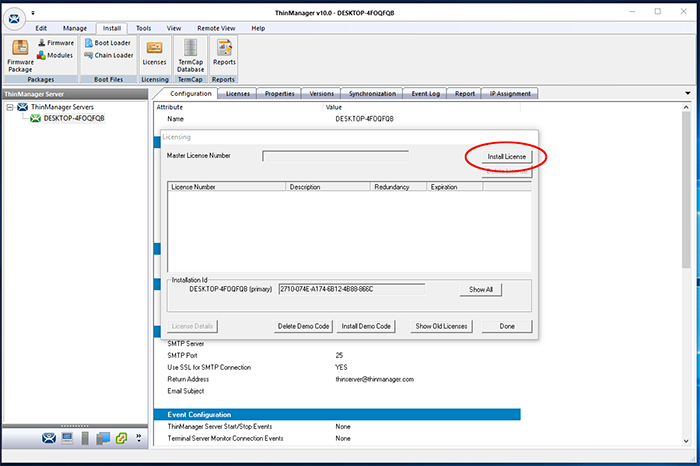This screenshot has height=466, width=700.
Task: Click the Return Address row
Action: coord(338,379)
